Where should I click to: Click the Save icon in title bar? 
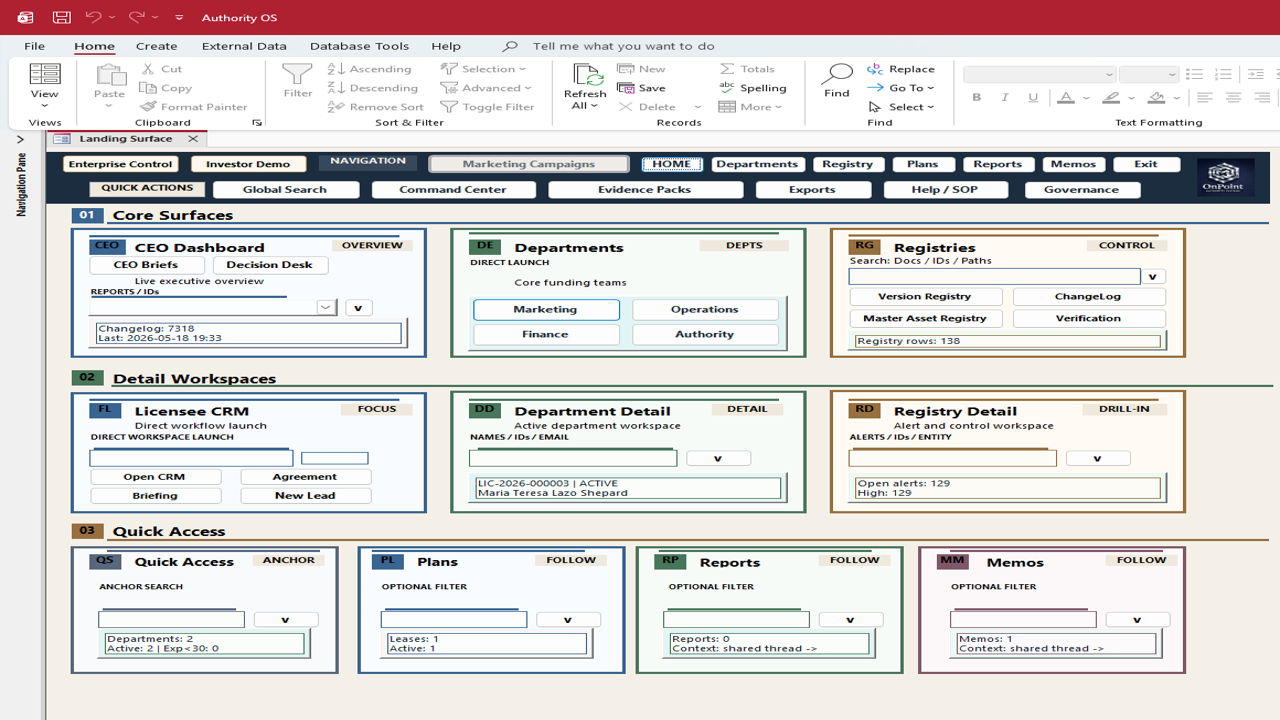(61, 17)
